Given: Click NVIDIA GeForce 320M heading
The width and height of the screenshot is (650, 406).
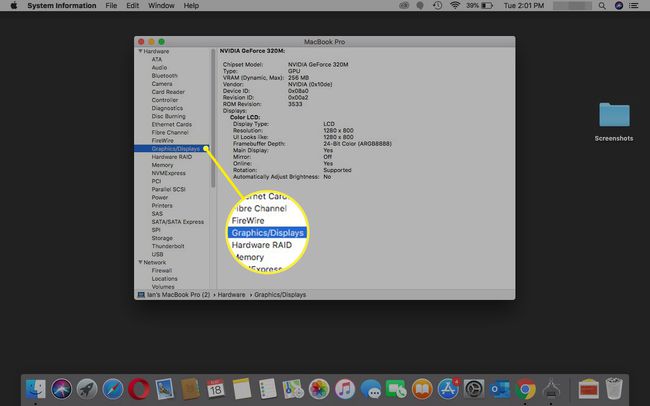Looking at the screenshot, I should [x=252, y=51].
